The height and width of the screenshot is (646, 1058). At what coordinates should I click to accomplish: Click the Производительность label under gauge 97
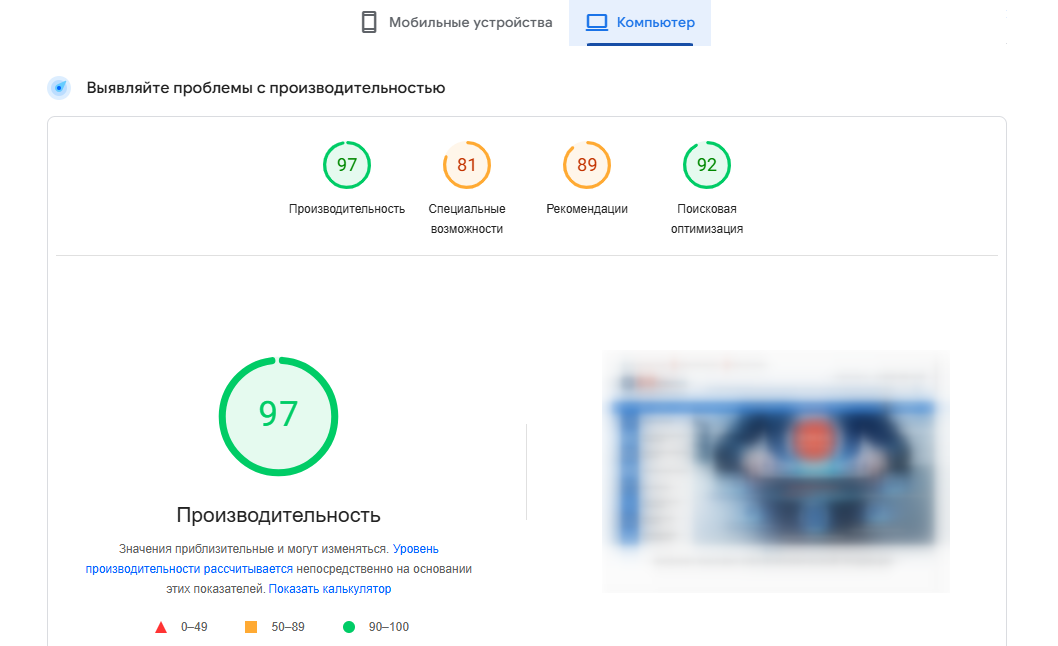347,209
